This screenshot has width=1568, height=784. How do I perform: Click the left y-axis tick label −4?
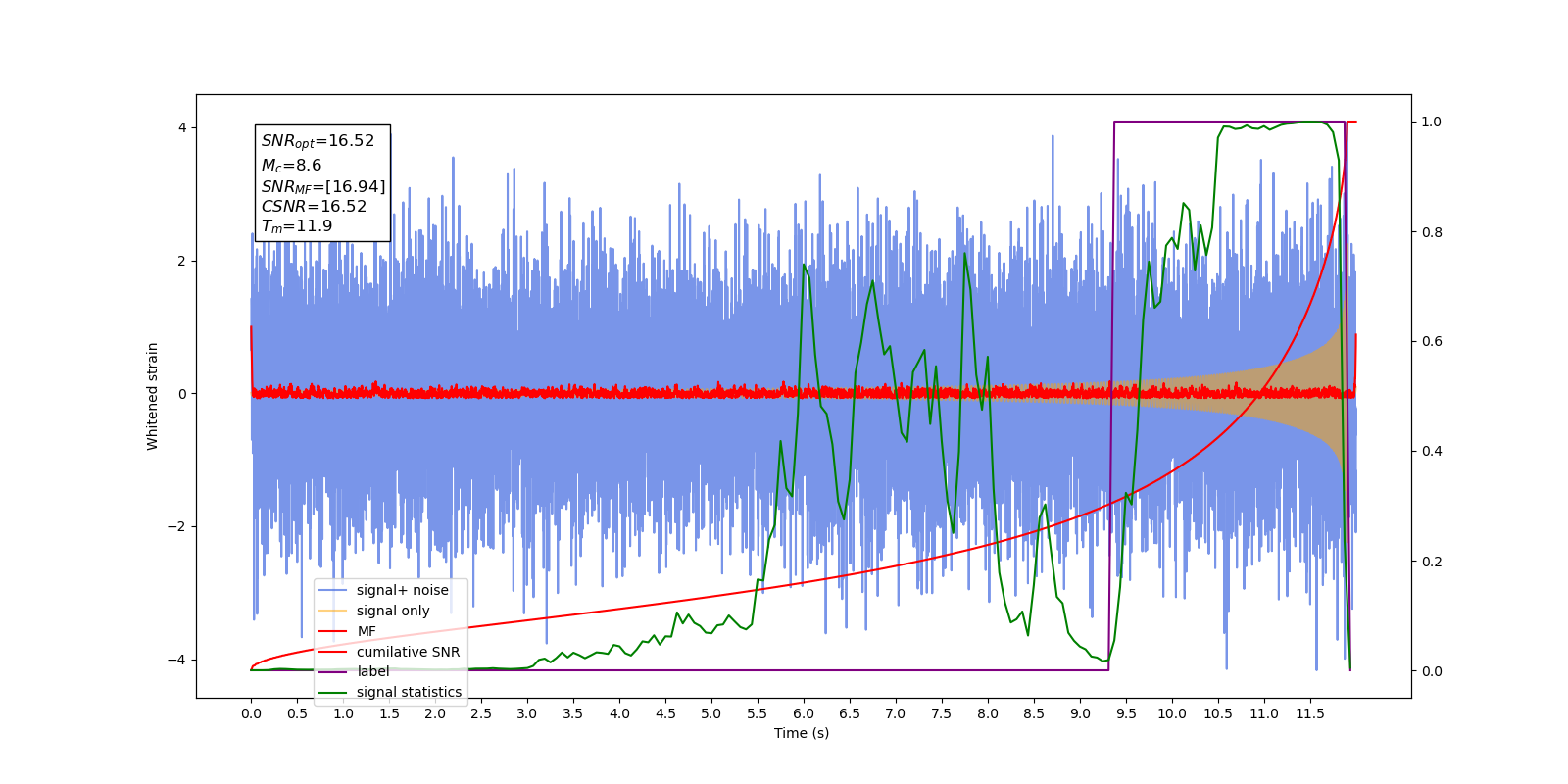[176, 660]
